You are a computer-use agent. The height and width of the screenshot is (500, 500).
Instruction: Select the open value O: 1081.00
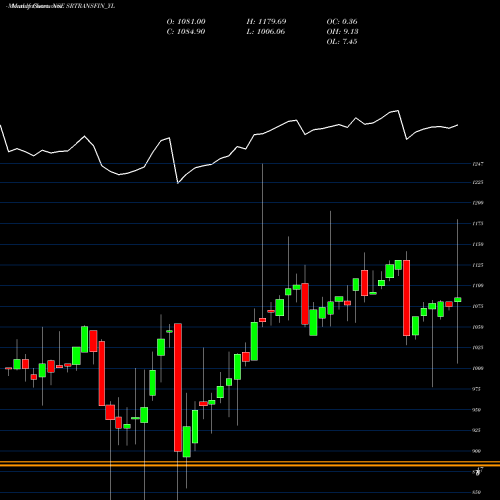(x=186, y=22)
